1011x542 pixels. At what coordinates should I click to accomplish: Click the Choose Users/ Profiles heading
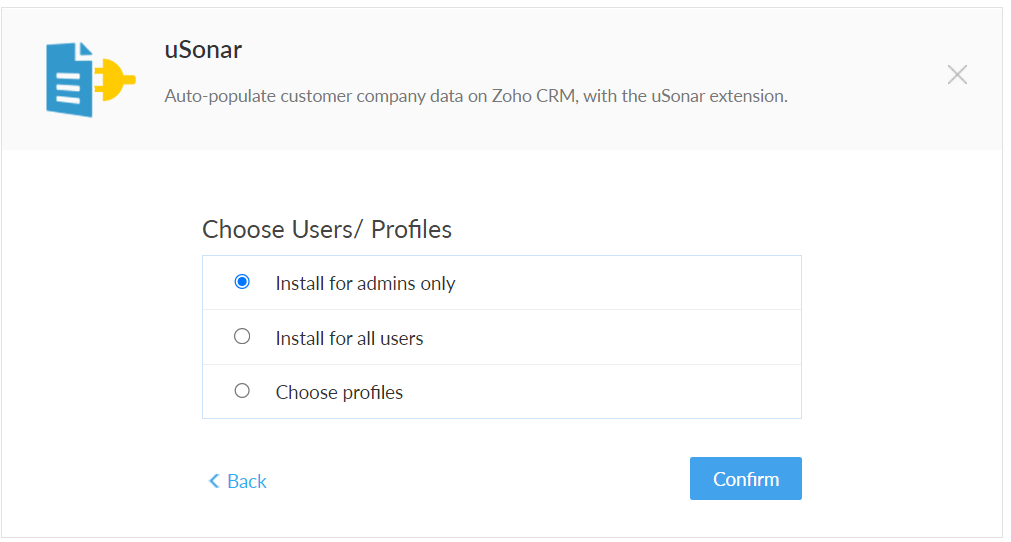(x=327, y=230)
